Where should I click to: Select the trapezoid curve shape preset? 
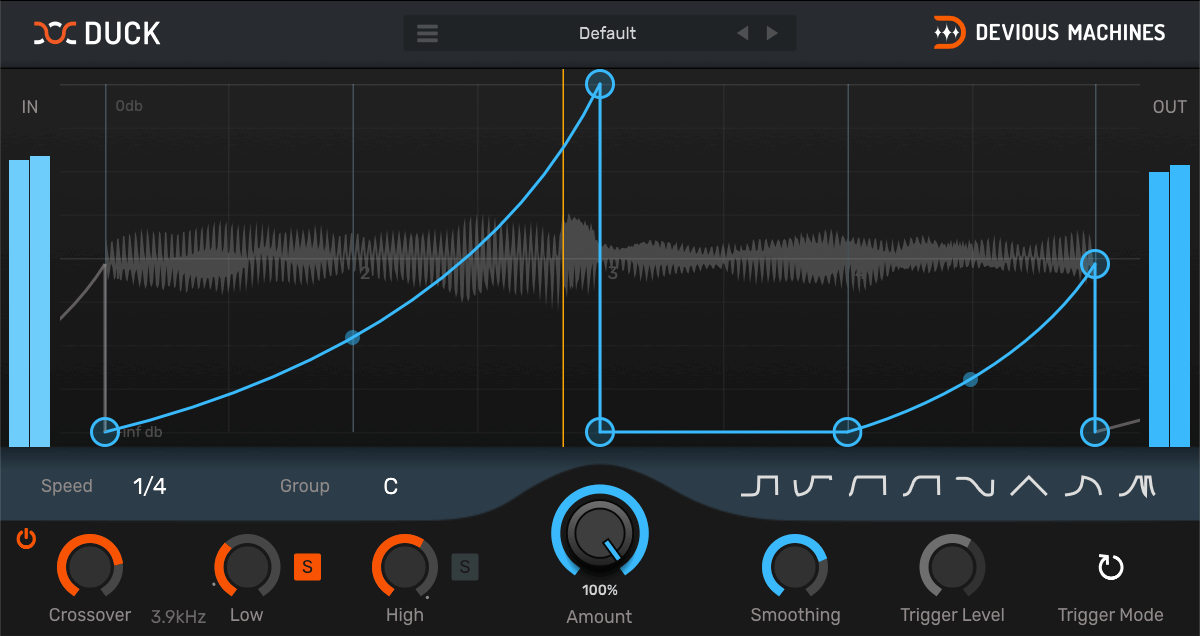[865, 487]
